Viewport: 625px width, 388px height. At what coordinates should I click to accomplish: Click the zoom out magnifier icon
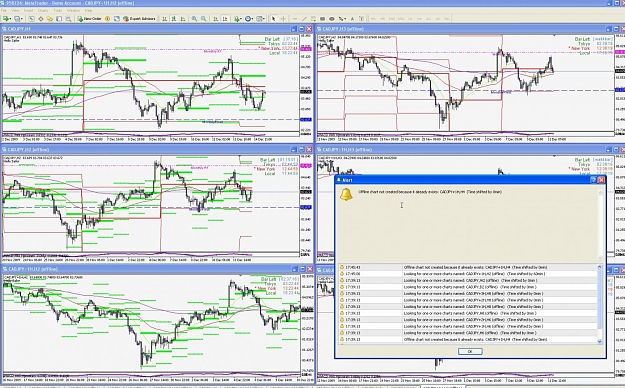(203, 19)
